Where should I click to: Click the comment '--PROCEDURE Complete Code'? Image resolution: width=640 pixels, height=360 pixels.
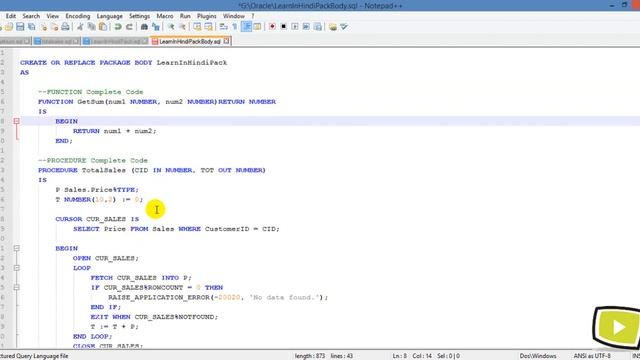coord(93,160)
